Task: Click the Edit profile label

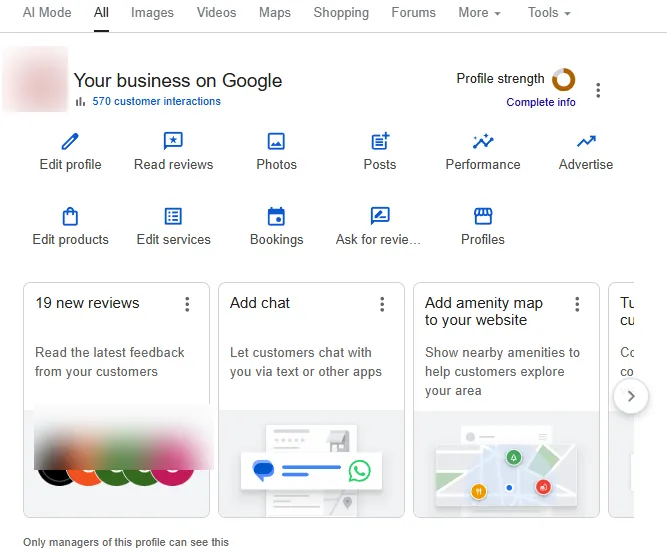Action: click(71, 165)
